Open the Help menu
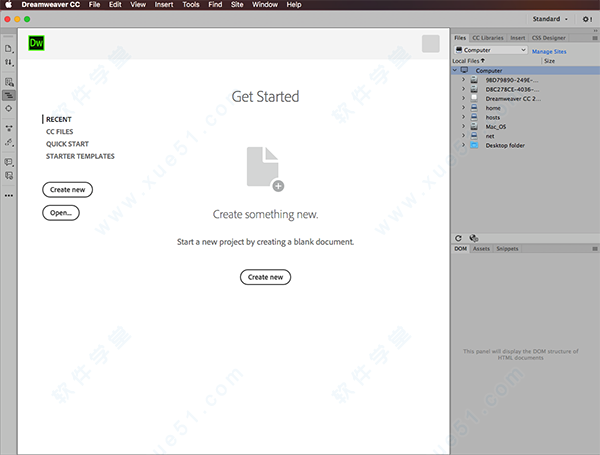Viewport: 600px width, 455px height. click(x=294, y=5)
